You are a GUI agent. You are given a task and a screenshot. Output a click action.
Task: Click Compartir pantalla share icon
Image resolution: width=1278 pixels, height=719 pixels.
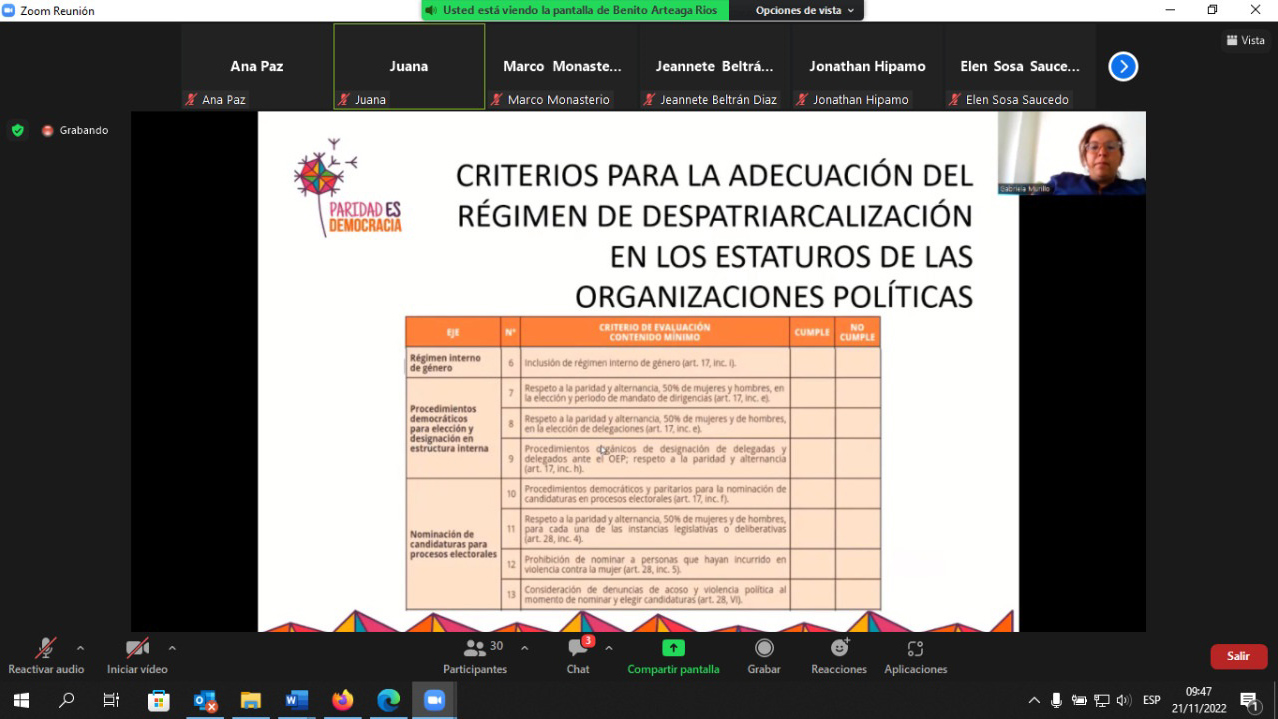(x=673, y=648)
